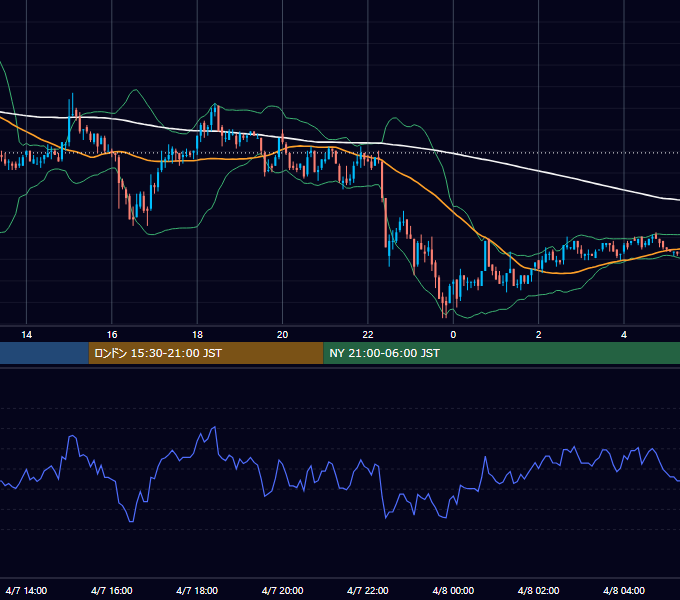Click the '4/7 14:00' oscillator time label

pos(26,590)
